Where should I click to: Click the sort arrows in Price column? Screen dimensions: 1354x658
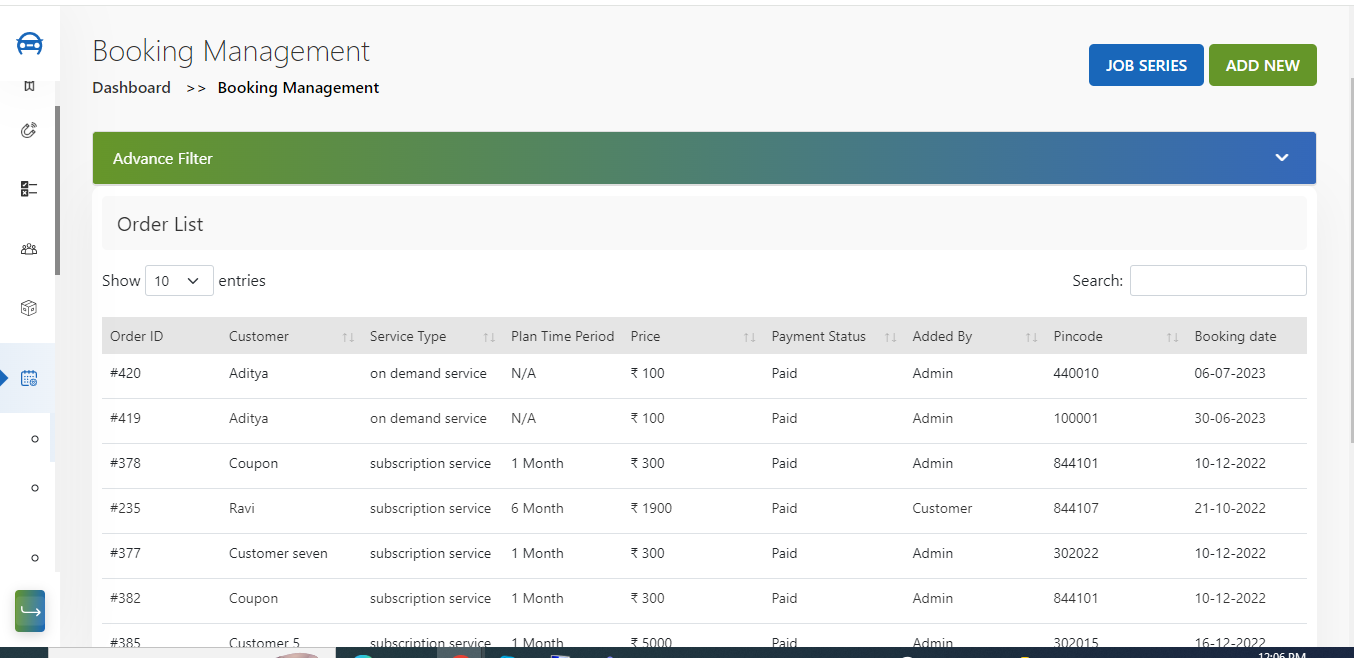(749, 337)
